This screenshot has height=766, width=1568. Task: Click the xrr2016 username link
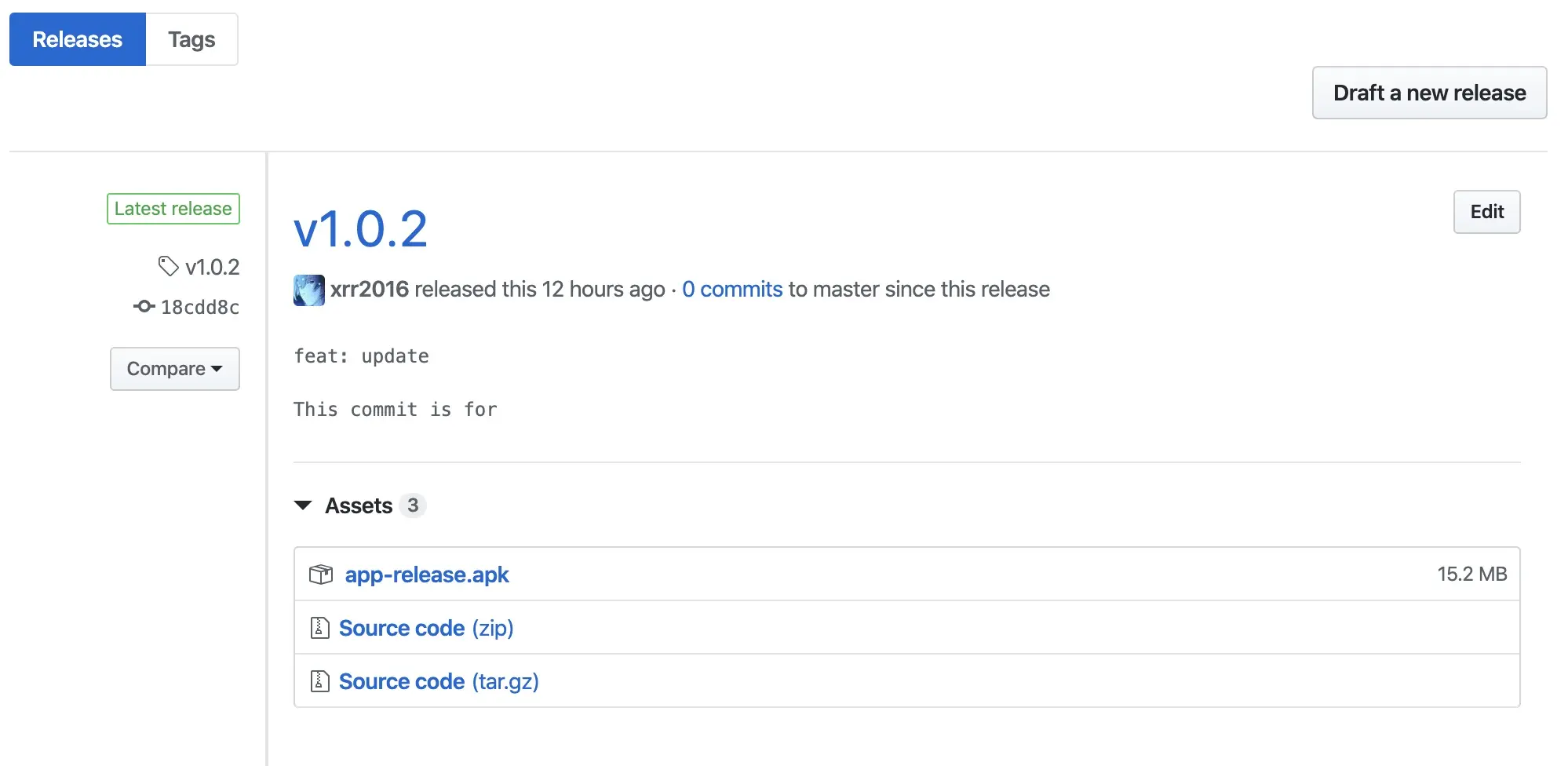(370, 290)
